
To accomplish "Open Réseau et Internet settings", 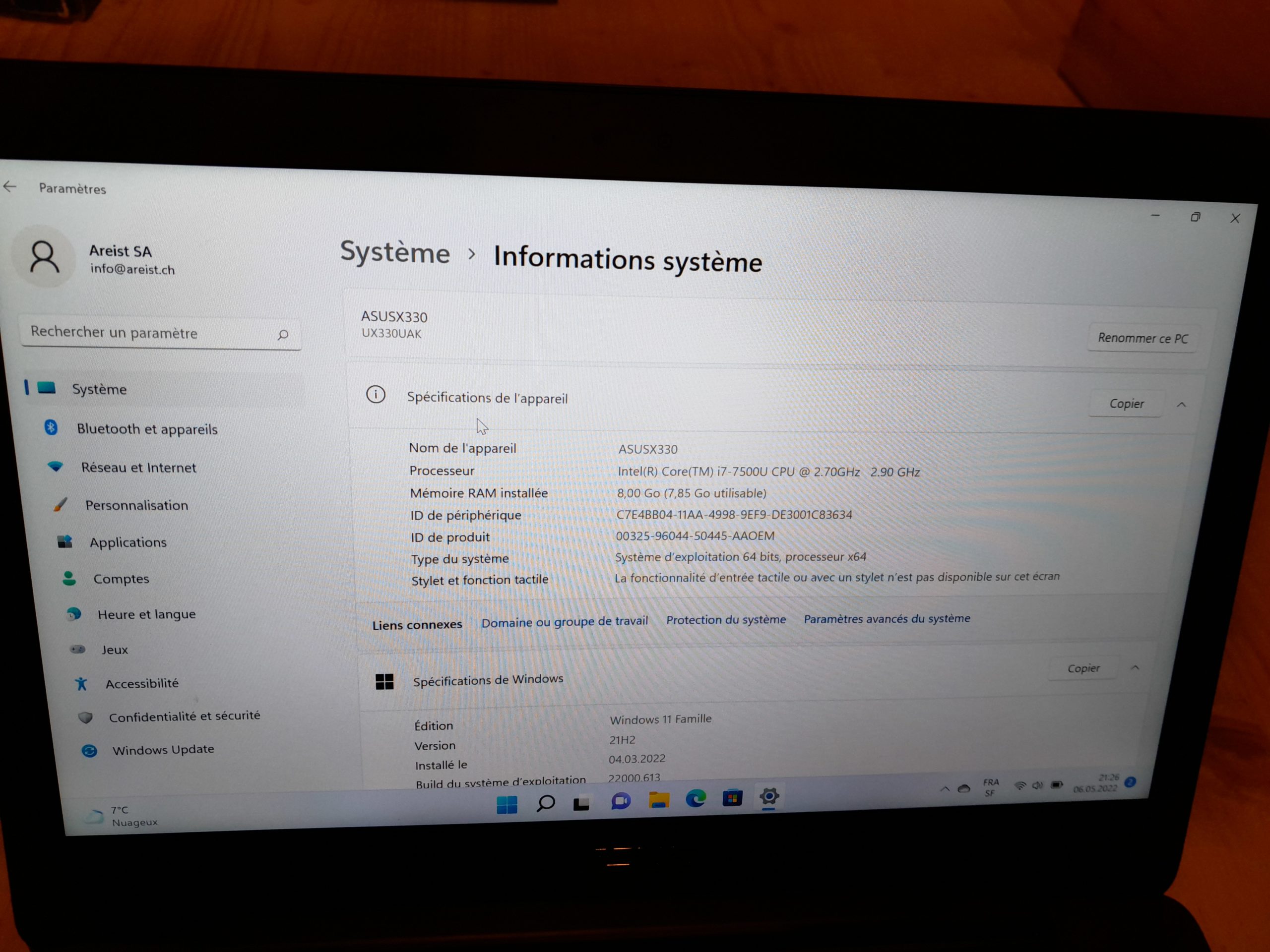I will [138, 467].
